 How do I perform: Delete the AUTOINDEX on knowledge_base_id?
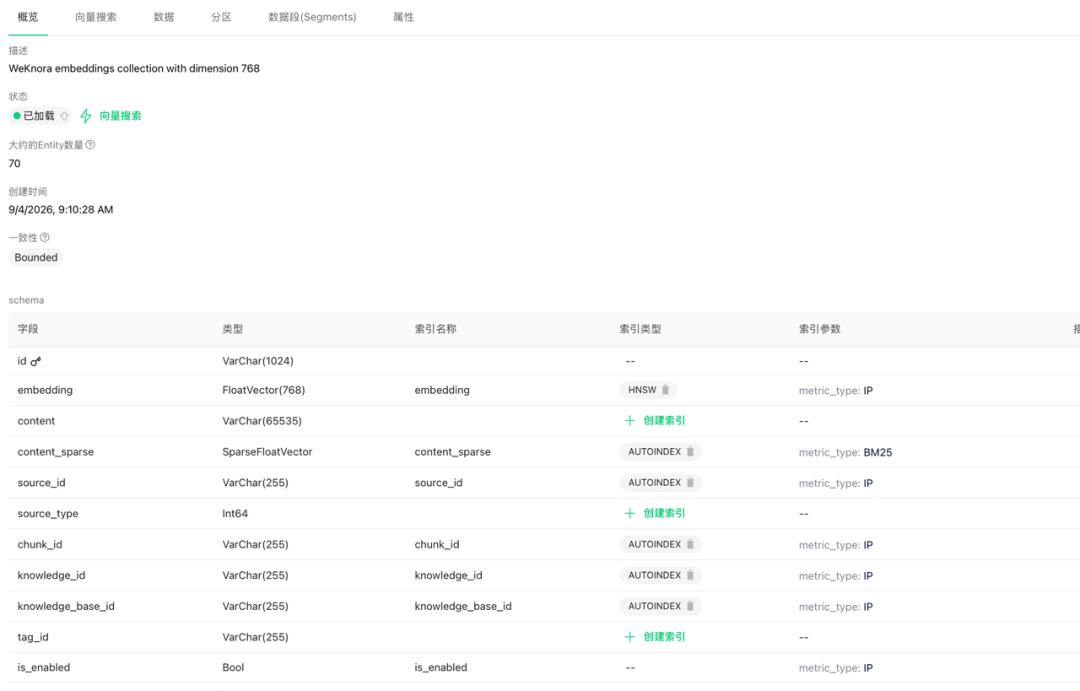click(690, 606)
